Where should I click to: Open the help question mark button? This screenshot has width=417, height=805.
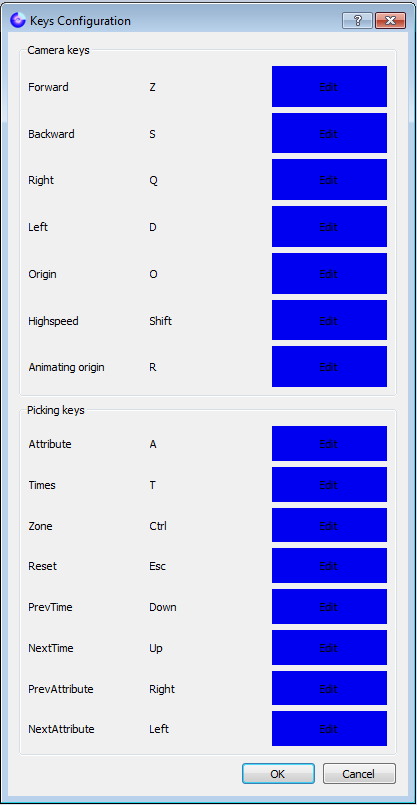(357, 21)
